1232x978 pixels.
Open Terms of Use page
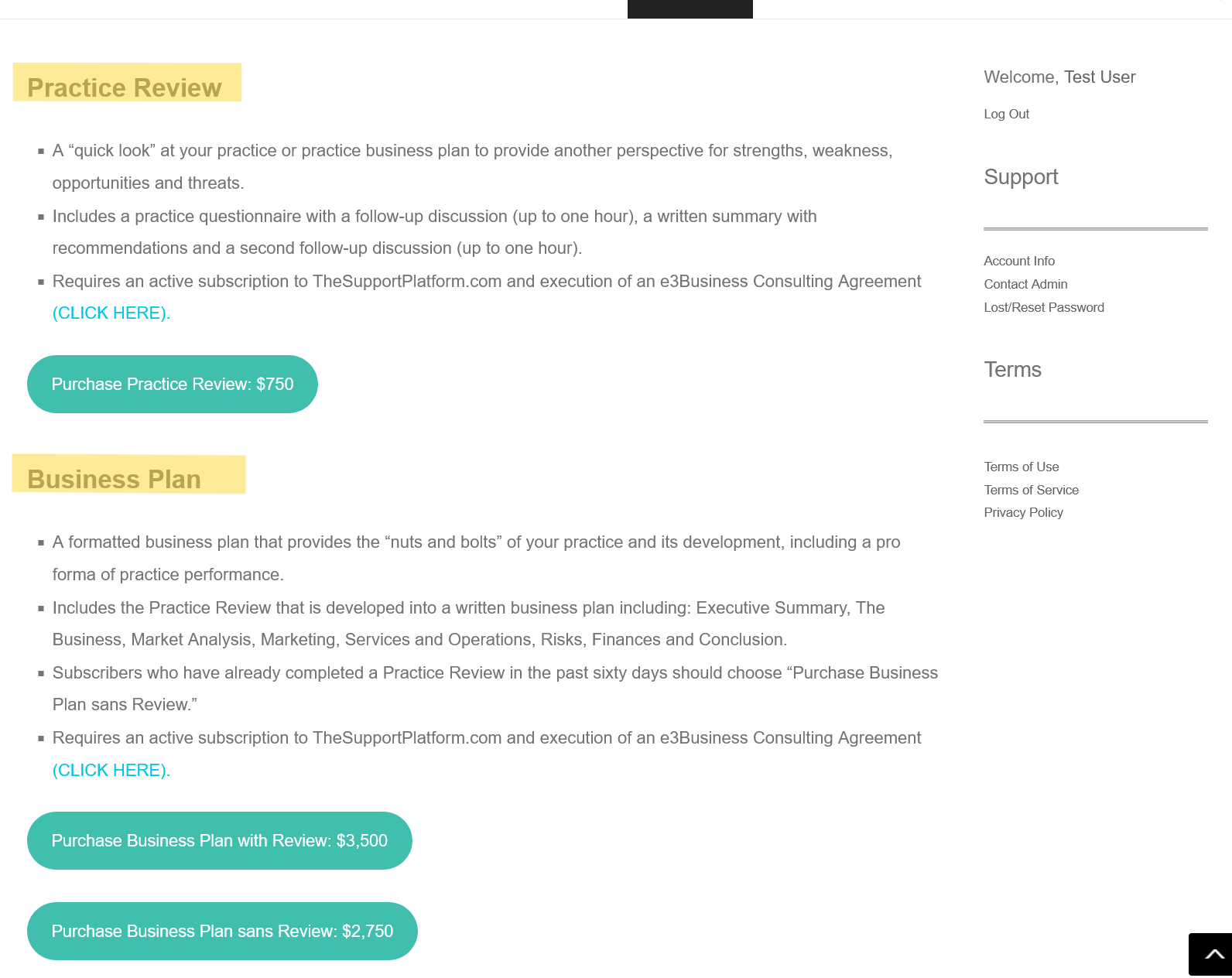click(1022, 467)
